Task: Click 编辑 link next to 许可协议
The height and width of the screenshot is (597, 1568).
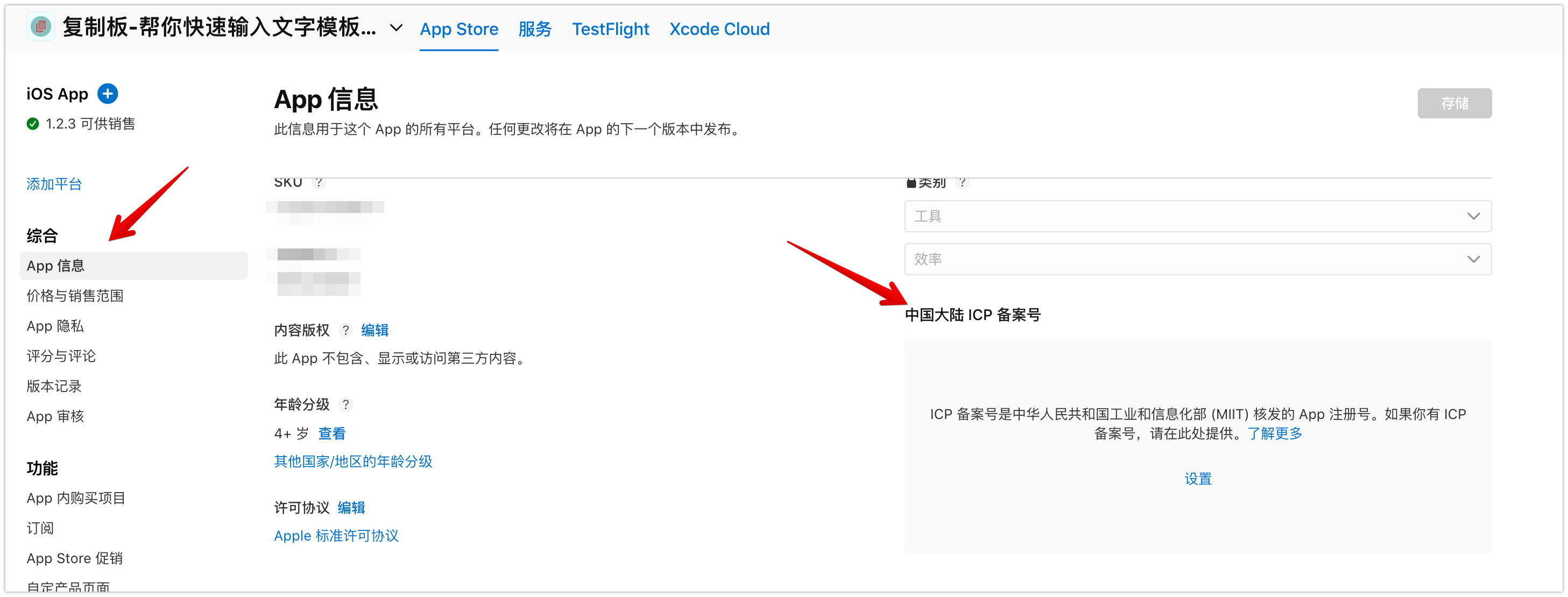Action: [351, 508]
